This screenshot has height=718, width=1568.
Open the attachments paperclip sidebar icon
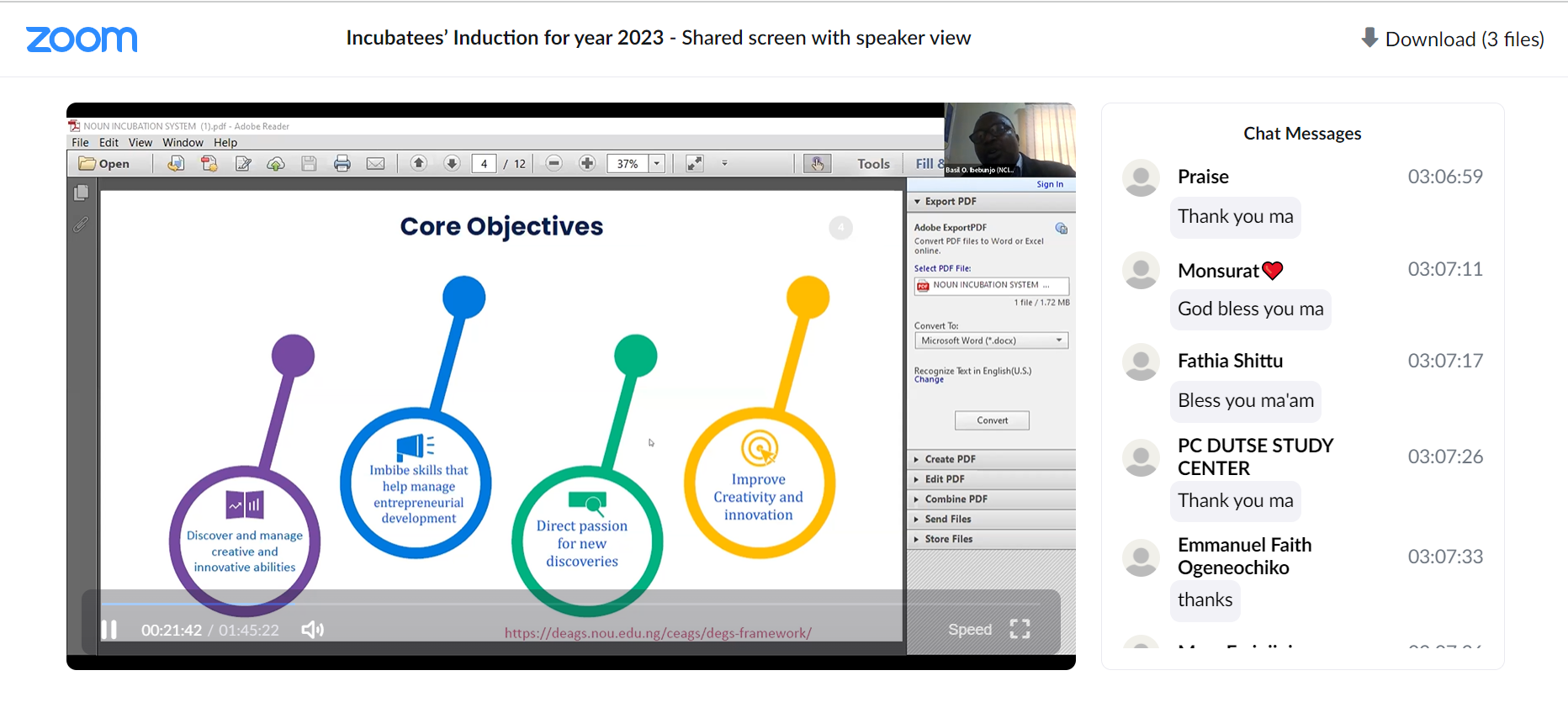pos(81,224)
